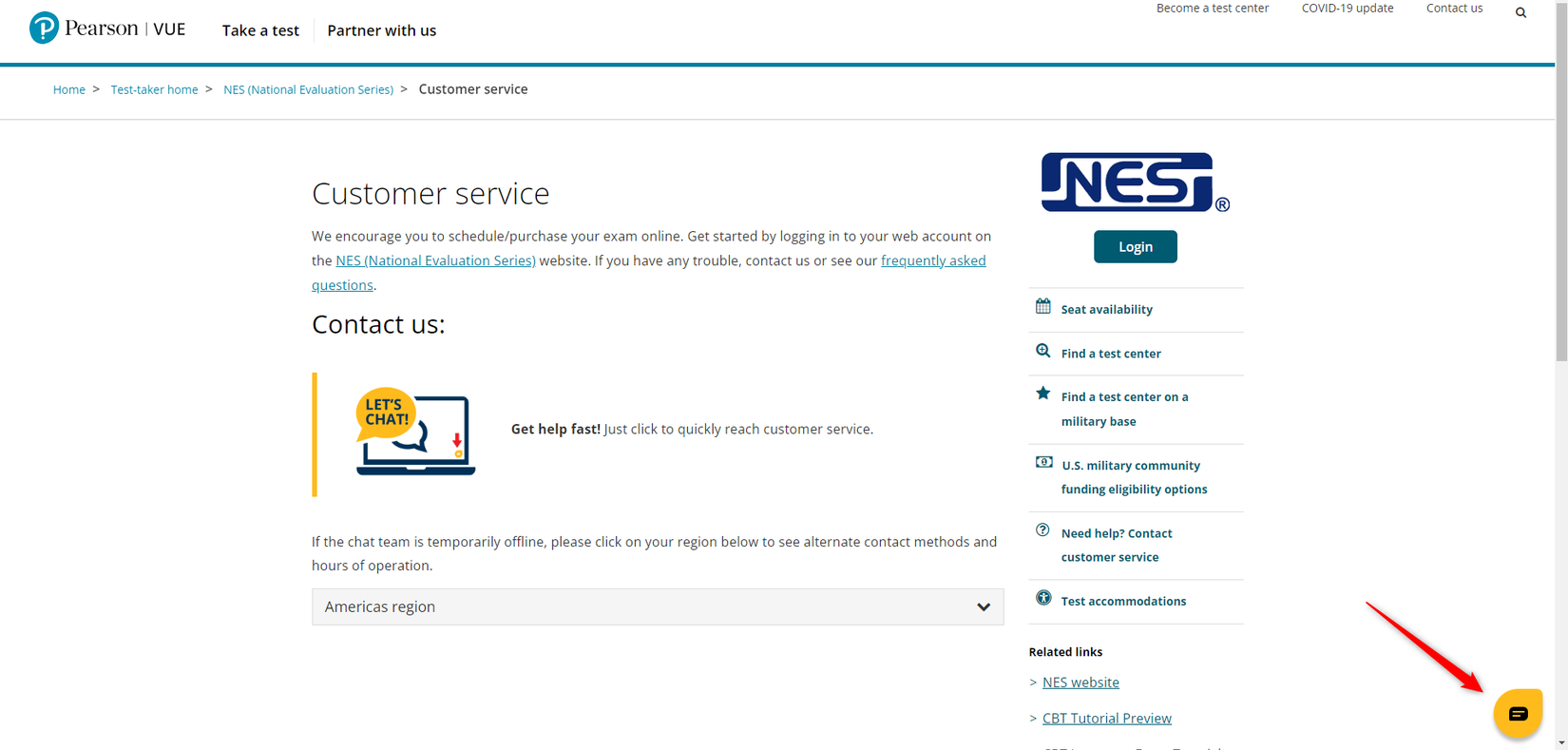Click the Related links heading
Image resolution: width=1568 pixels, height=750 pixels.
click(x=1065, y=652)
